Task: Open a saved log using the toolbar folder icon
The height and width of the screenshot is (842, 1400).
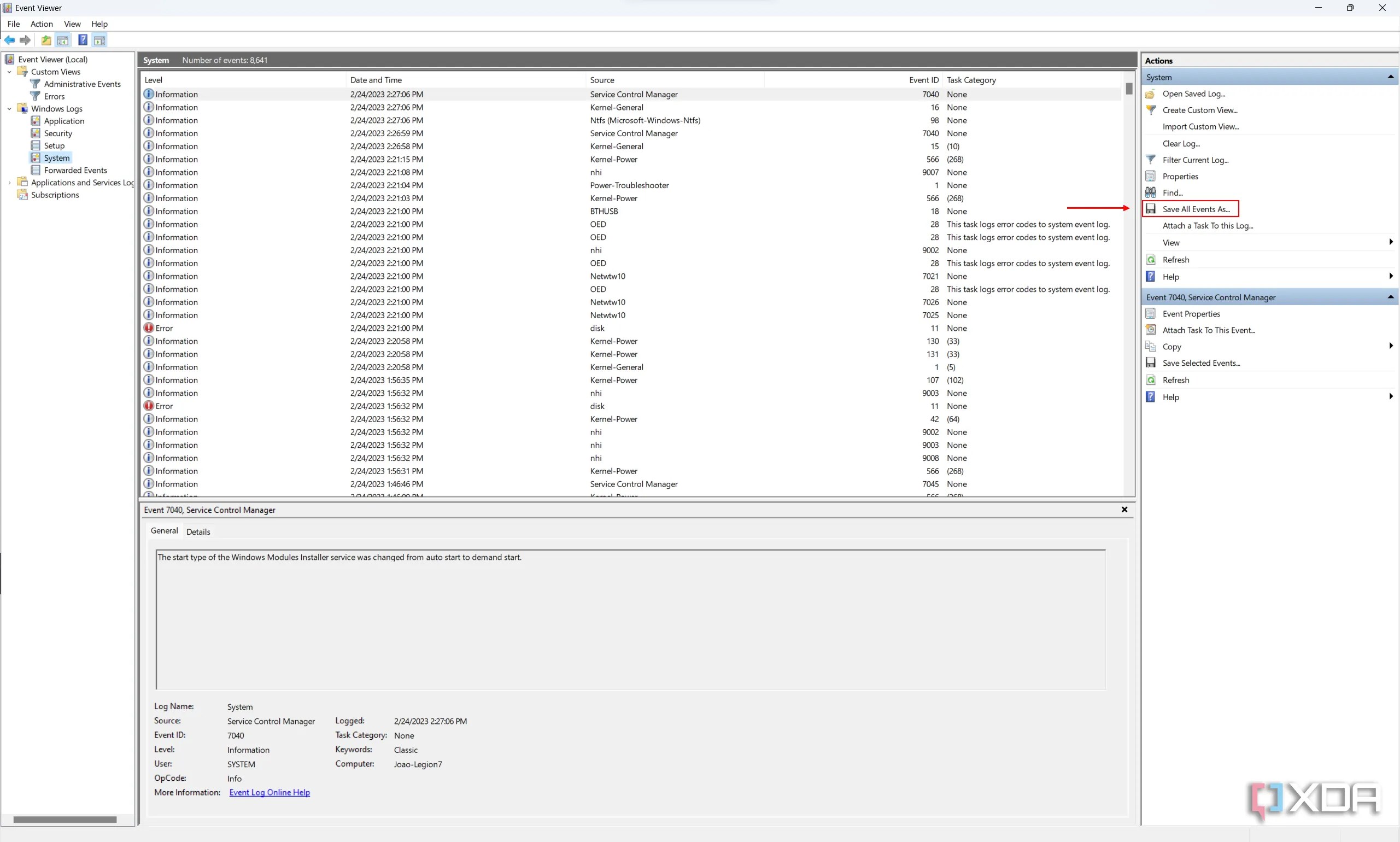Action: [x=45, y=40]
